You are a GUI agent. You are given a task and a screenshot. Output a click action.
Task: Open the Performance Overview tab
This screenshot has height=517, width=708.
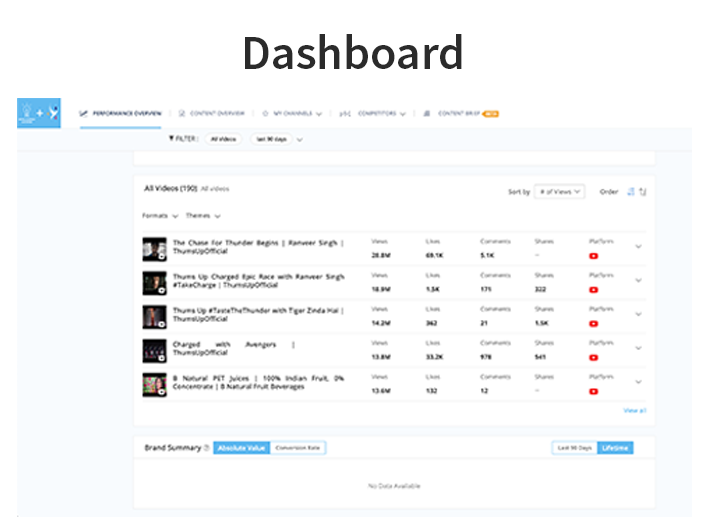[x=121, y=114]
